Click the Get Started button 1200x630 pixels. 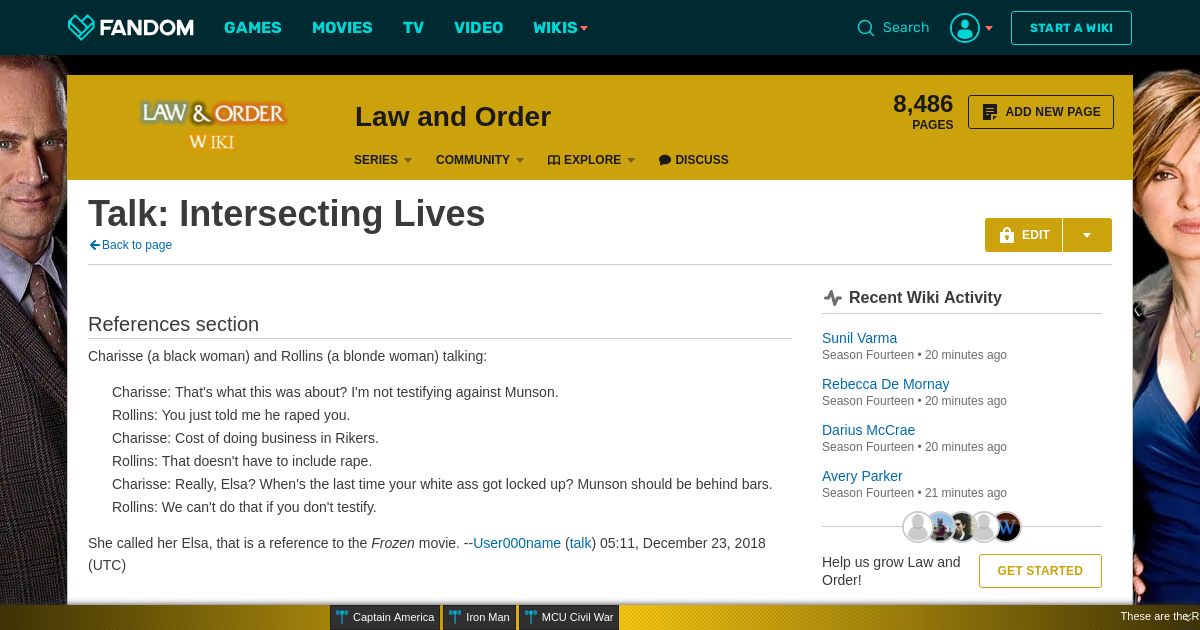[1040, 571]
